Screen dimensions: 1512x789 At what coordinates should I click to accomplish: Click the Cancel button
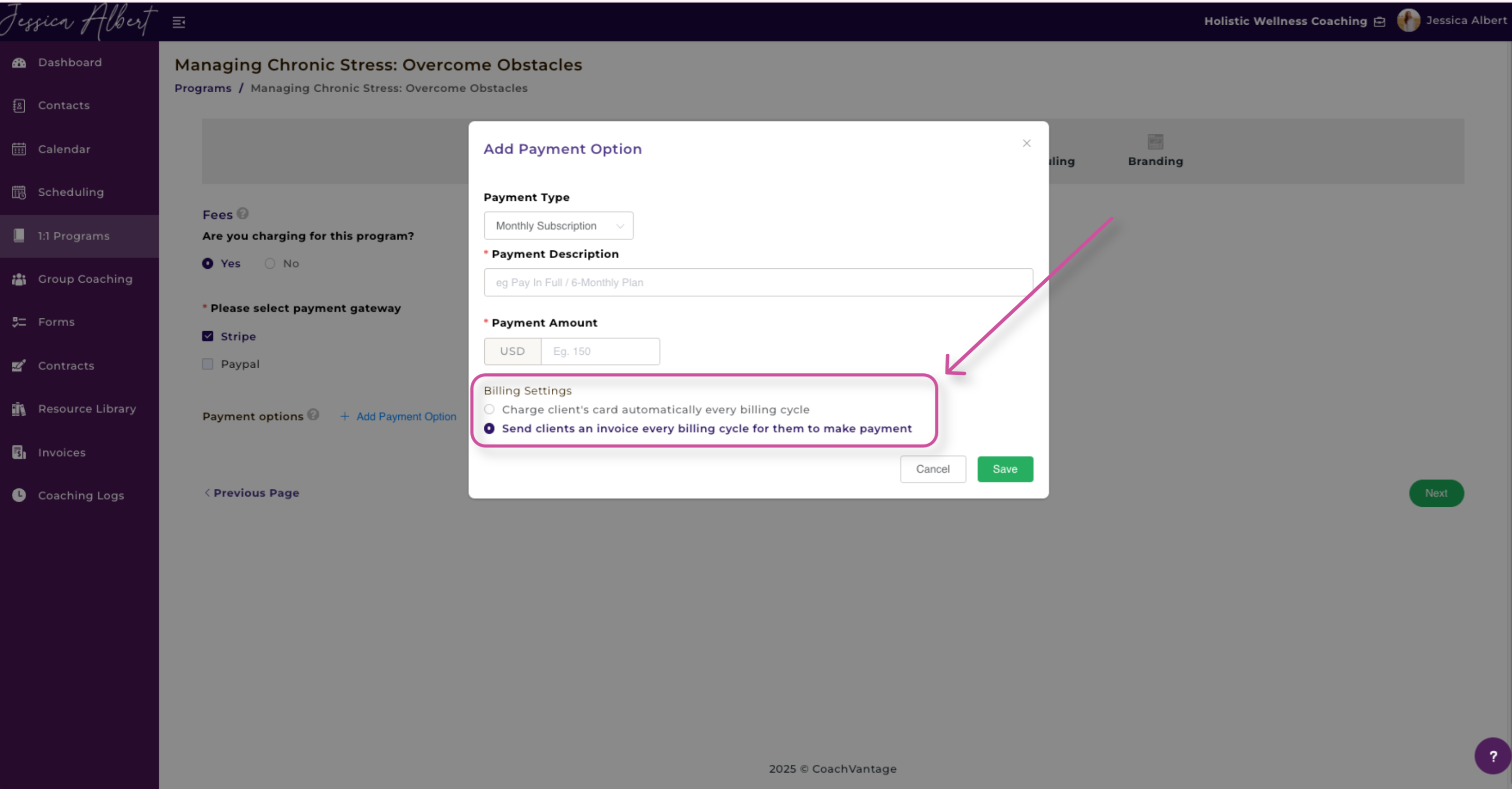932,469
